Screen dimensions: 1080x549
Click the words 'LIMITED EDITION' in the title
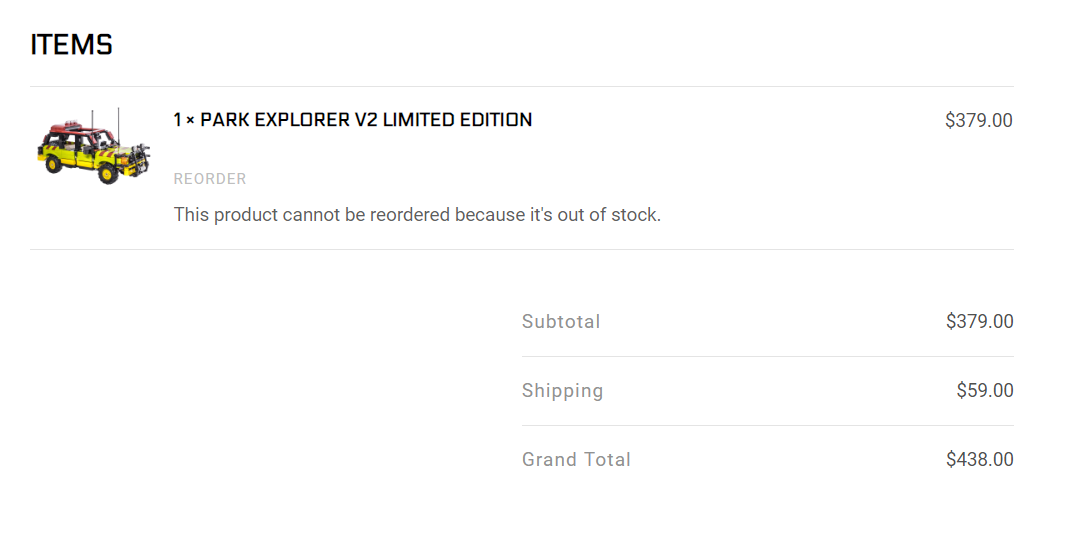coord(457,120)
